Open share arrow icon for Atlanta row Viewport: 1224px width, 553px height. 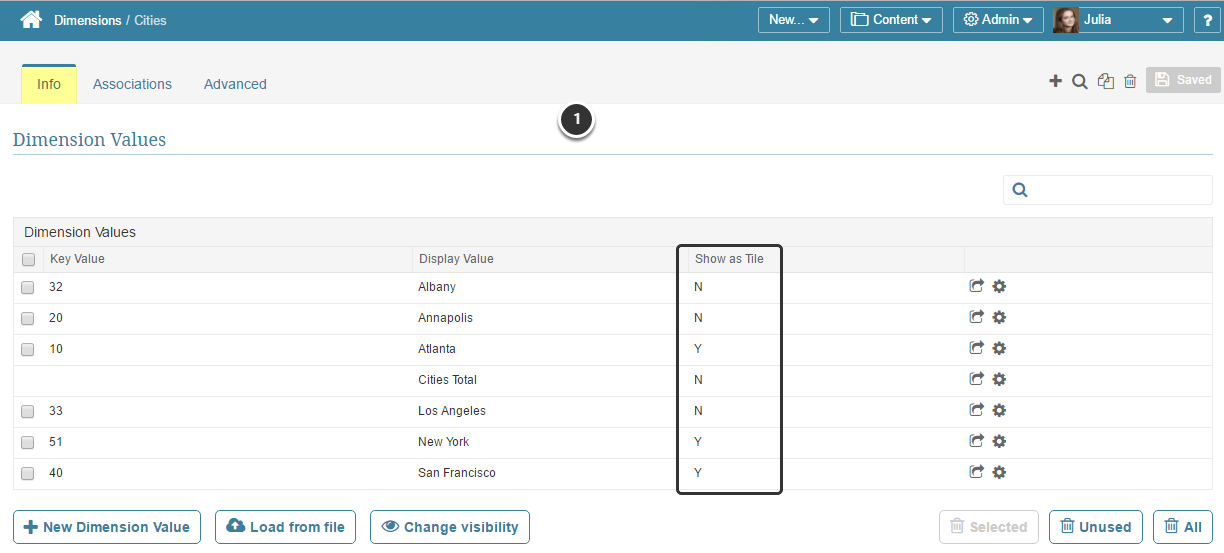point(977,348)
